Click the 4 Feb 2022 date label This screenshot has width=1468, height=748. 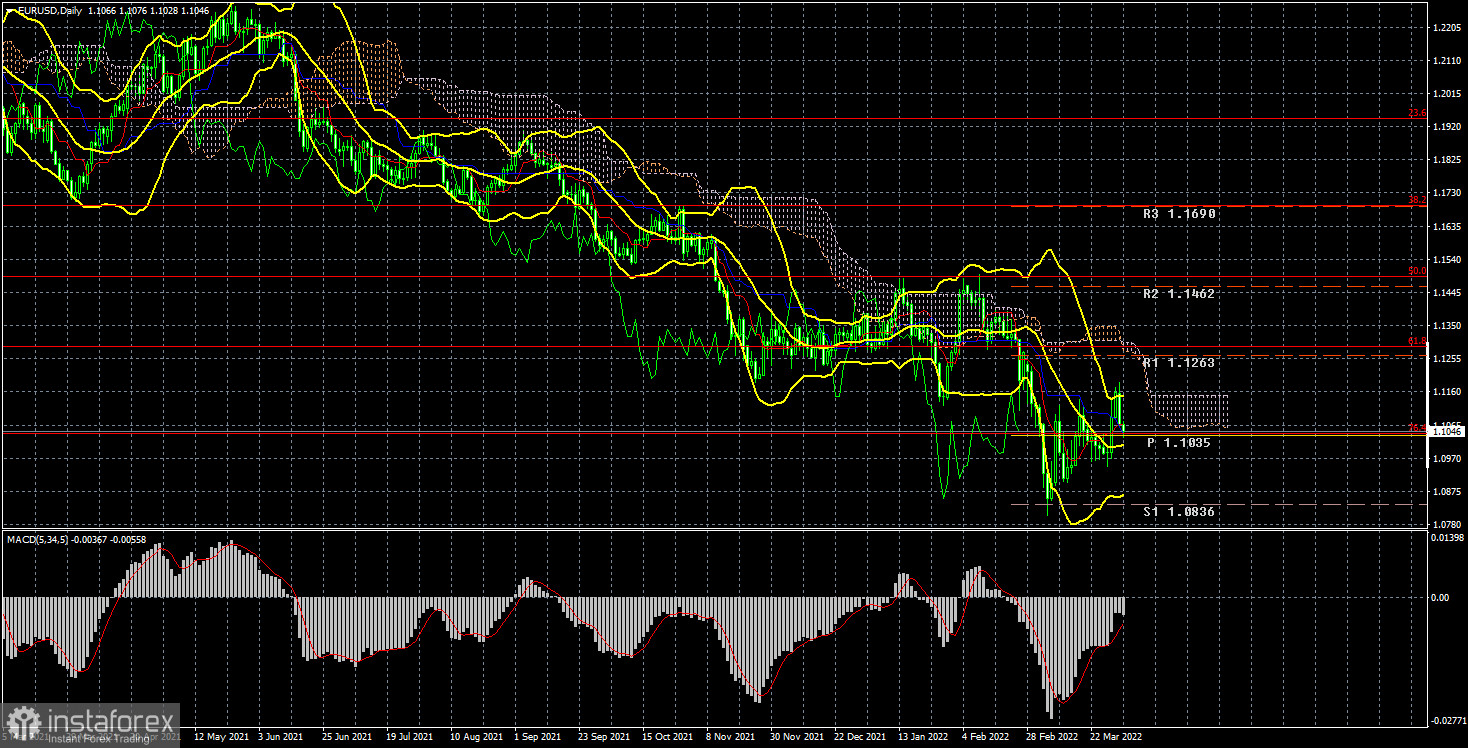tap(984, 735)
